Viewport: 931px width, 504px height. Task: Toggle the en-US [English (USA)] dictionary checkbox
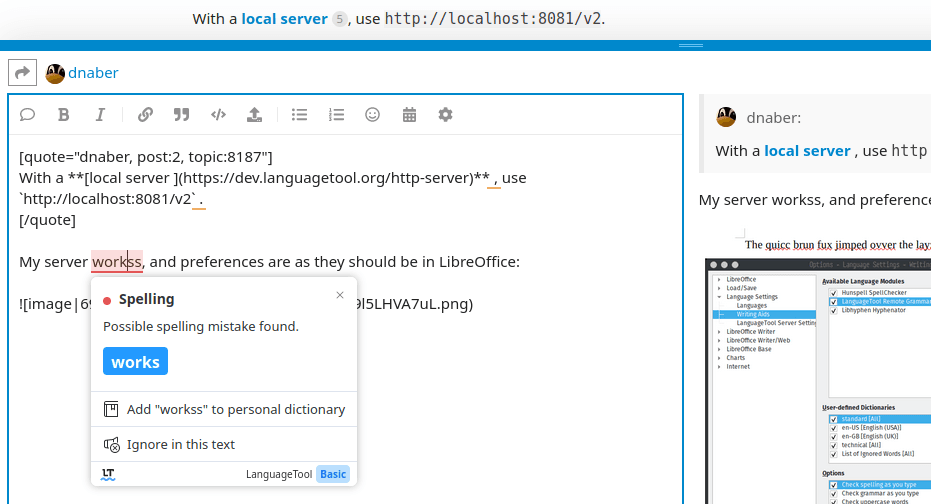834,428
